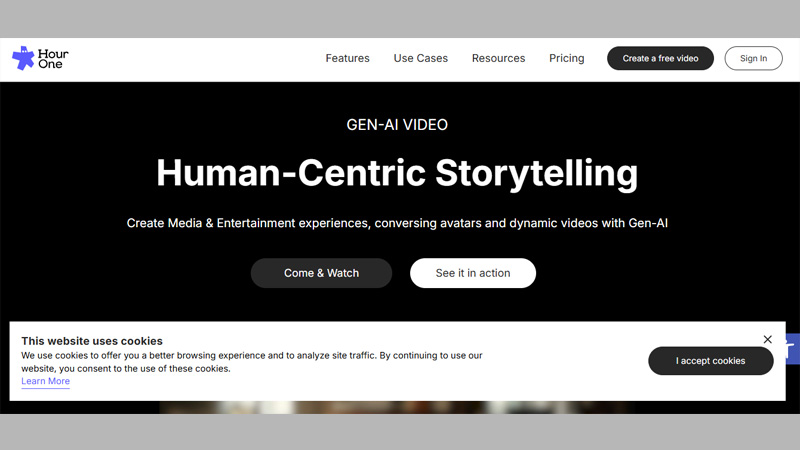Click the Human-Centric Storytelling headline
Screen dimensions: 800x450
397,173
